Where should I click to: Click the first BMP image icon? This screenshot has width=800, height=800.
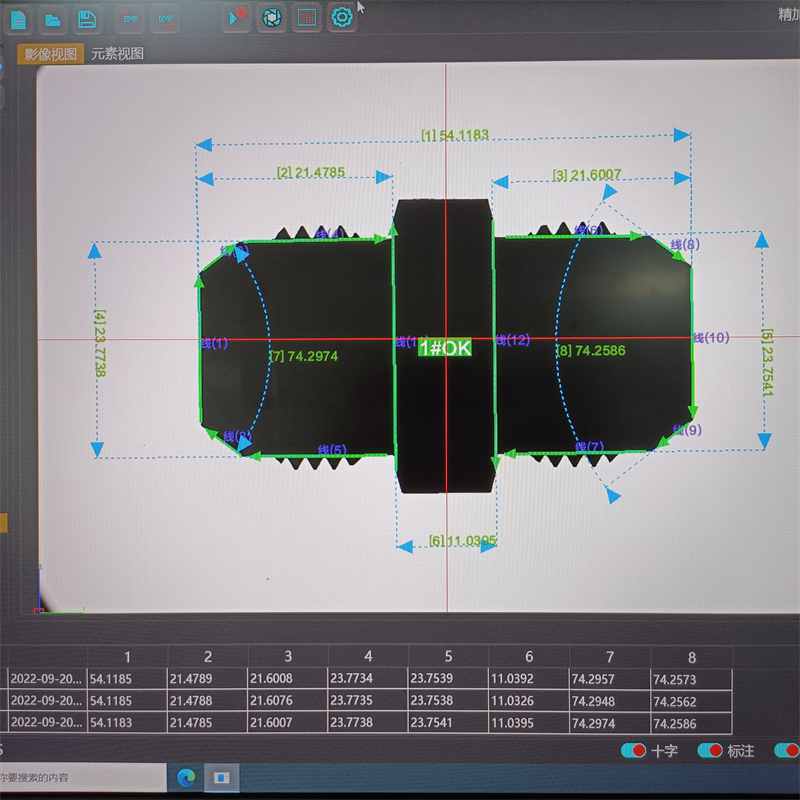(131, 18)
